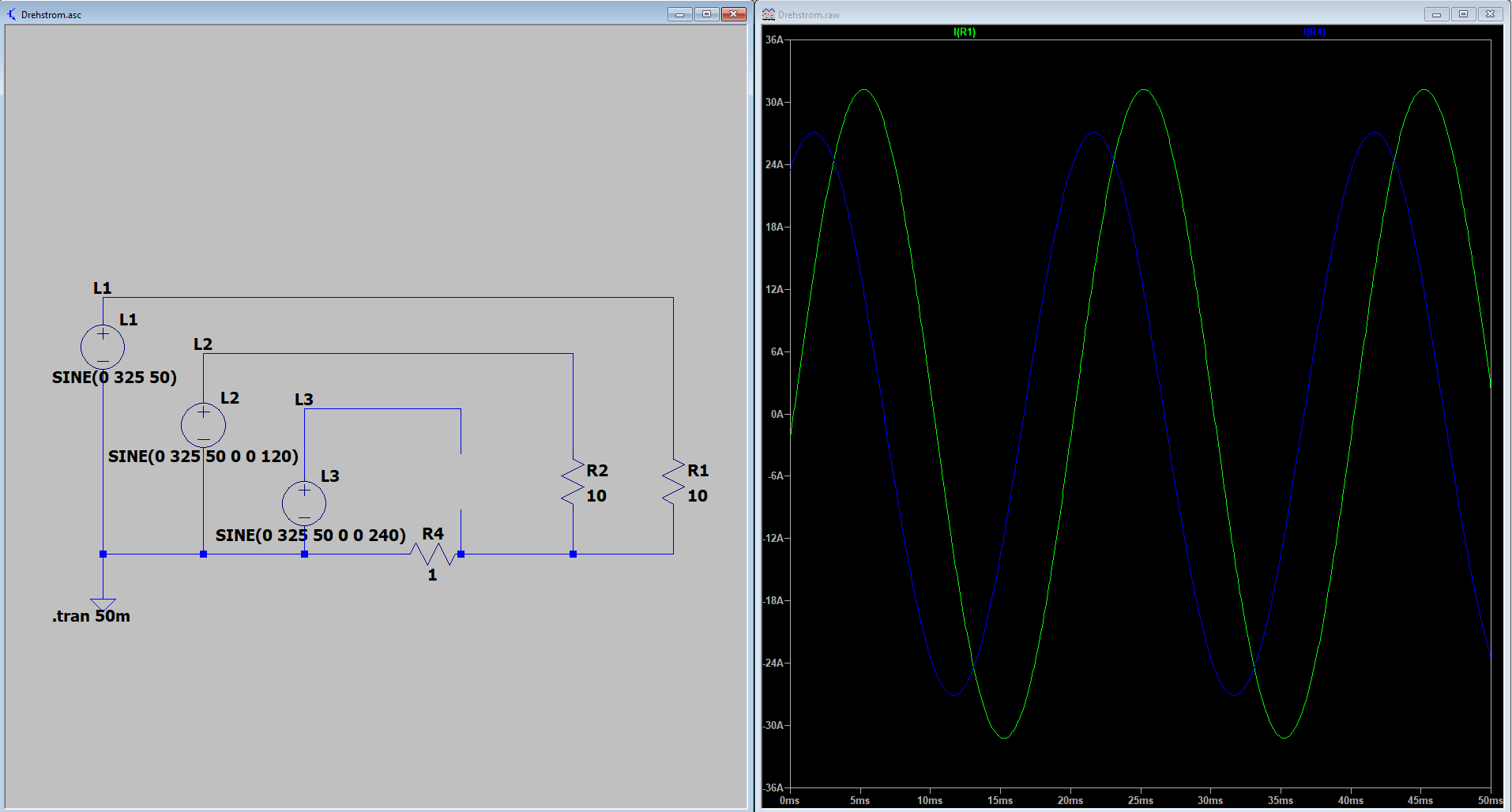
Task: Click the I(R4) blue trace label
Action: [x=1315, y=32]
